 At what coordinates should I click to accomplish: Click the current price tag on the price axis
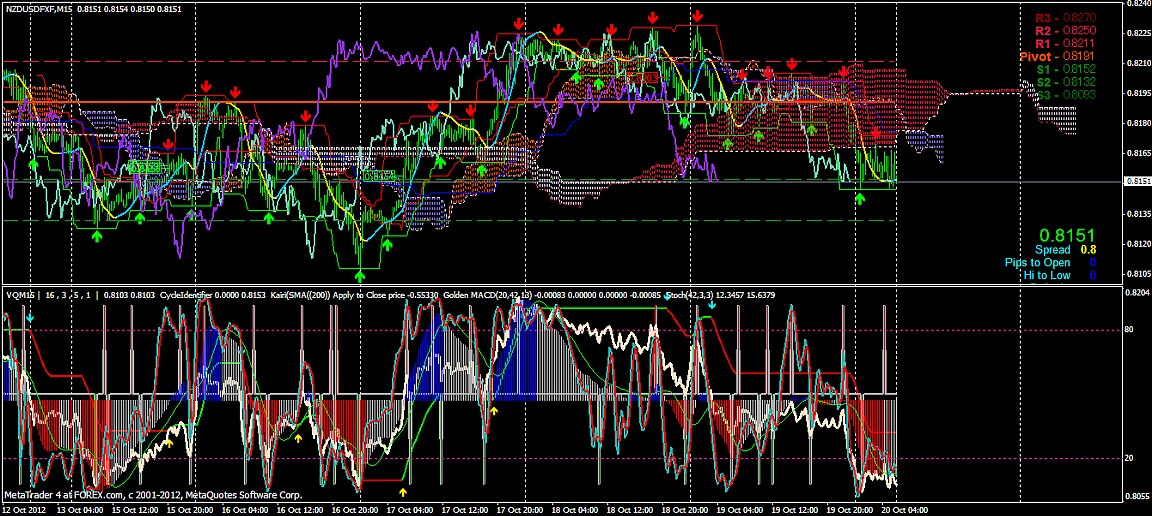[1137, 182]
